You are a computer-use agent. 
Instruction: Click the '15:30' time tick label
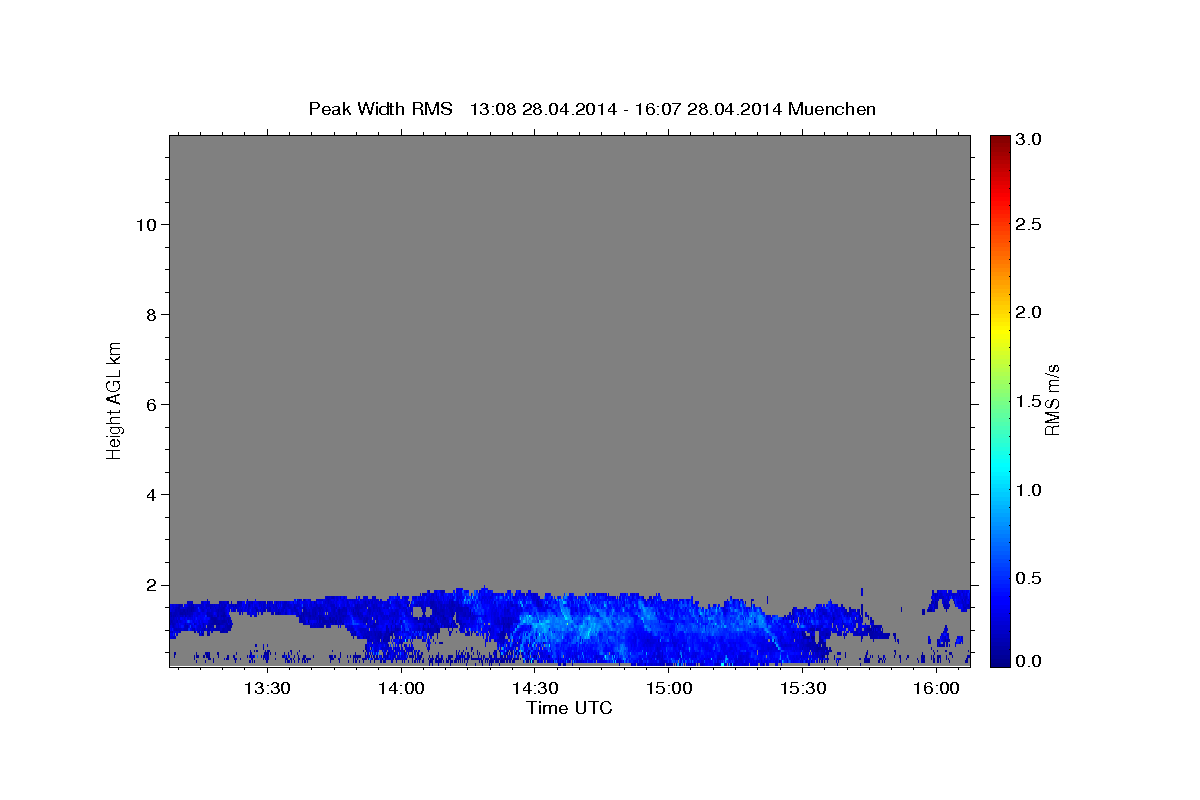pos(803,688)
